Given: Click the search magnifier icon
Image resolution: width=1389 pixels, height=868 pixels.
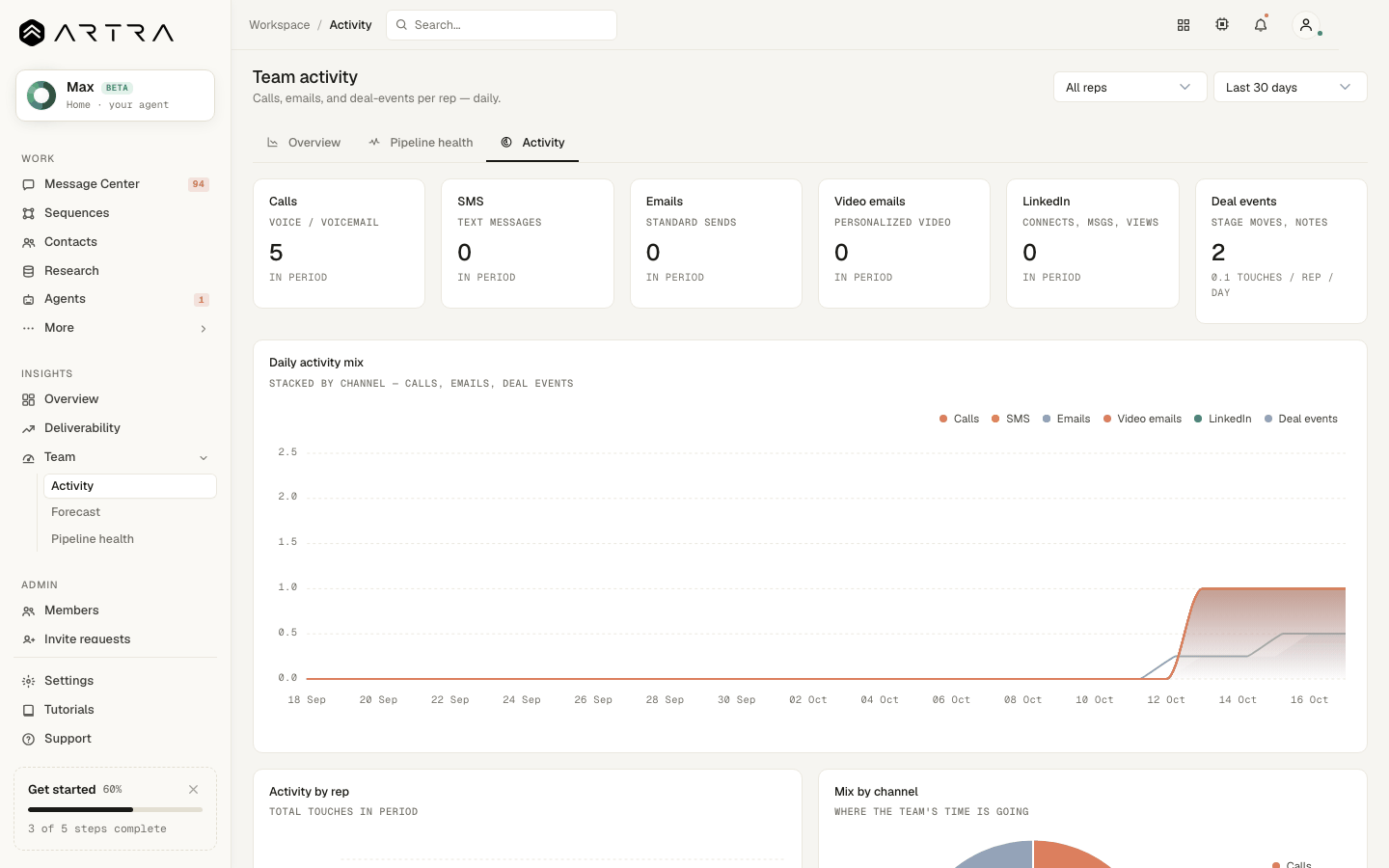Looking at the screenshot, I should (x=401, y=25).
